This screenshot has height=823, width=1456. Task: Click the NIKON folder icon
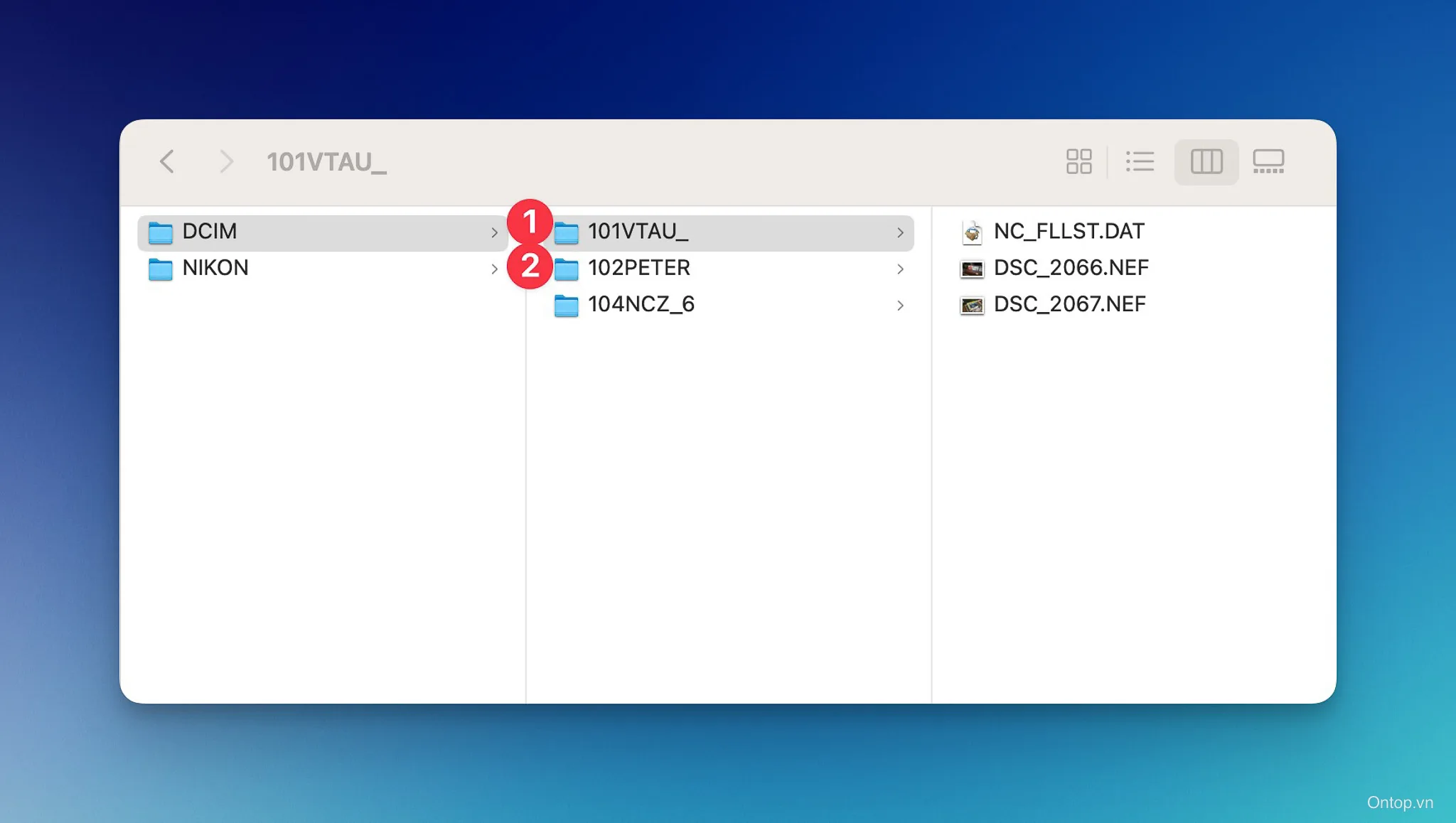click(x=161, y=269)
